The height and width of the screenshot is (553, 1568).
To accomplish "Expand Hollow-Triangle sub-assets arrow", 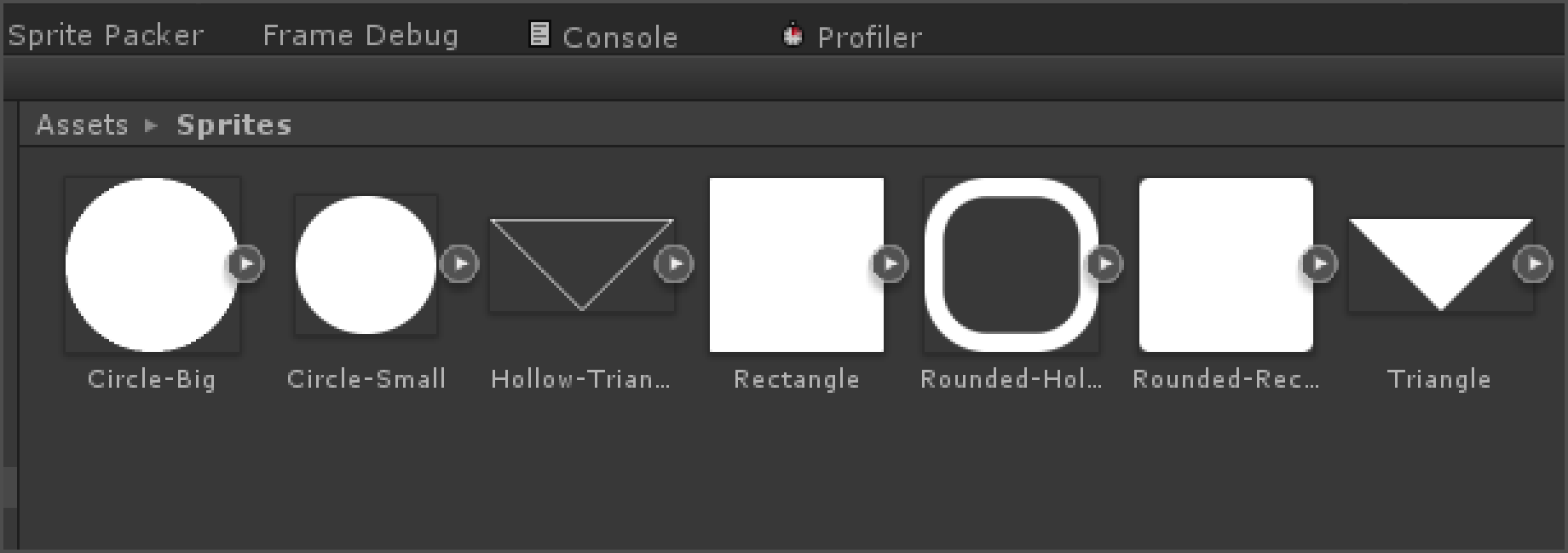I will pos(675,264).
